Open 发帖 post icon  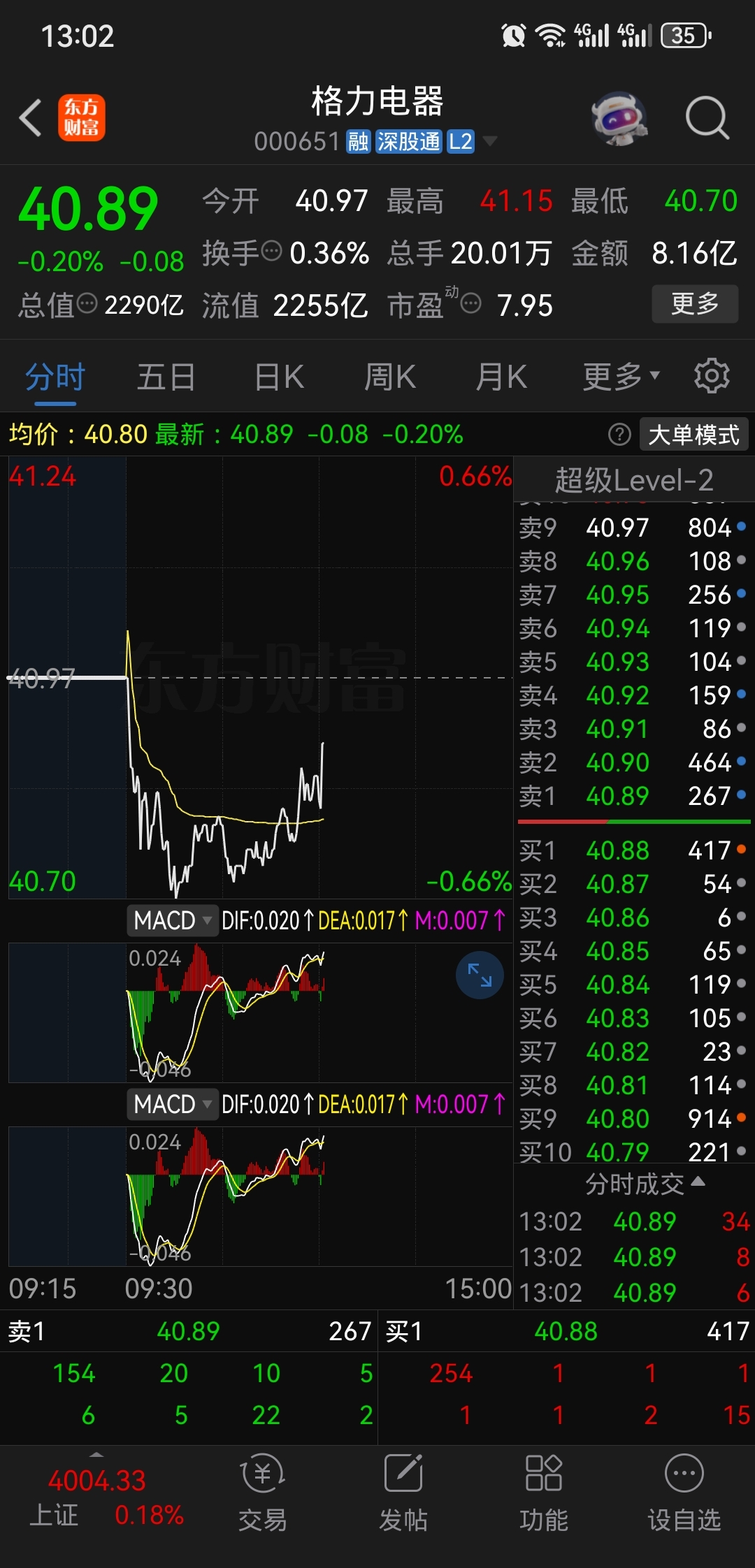pyautogui.click(x=403, y=1493)
